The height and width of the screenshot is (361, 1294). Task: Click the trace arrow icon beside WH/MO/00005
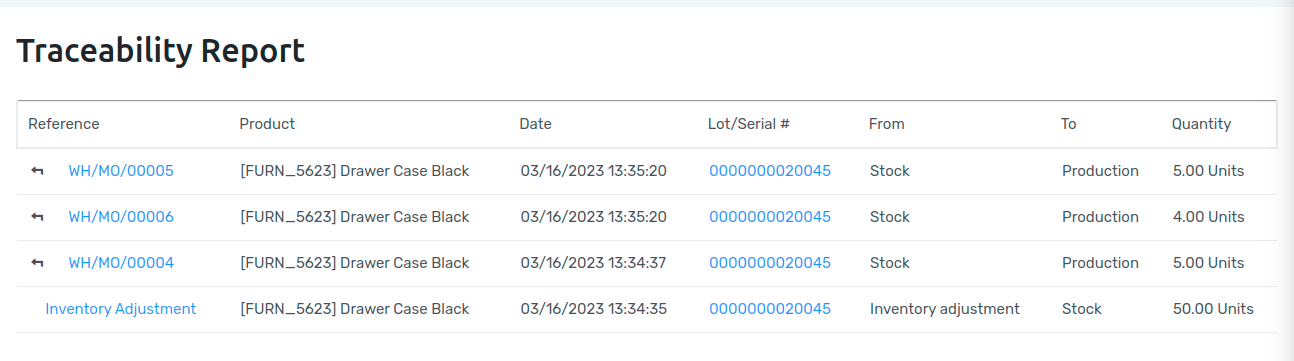point(37,171)
